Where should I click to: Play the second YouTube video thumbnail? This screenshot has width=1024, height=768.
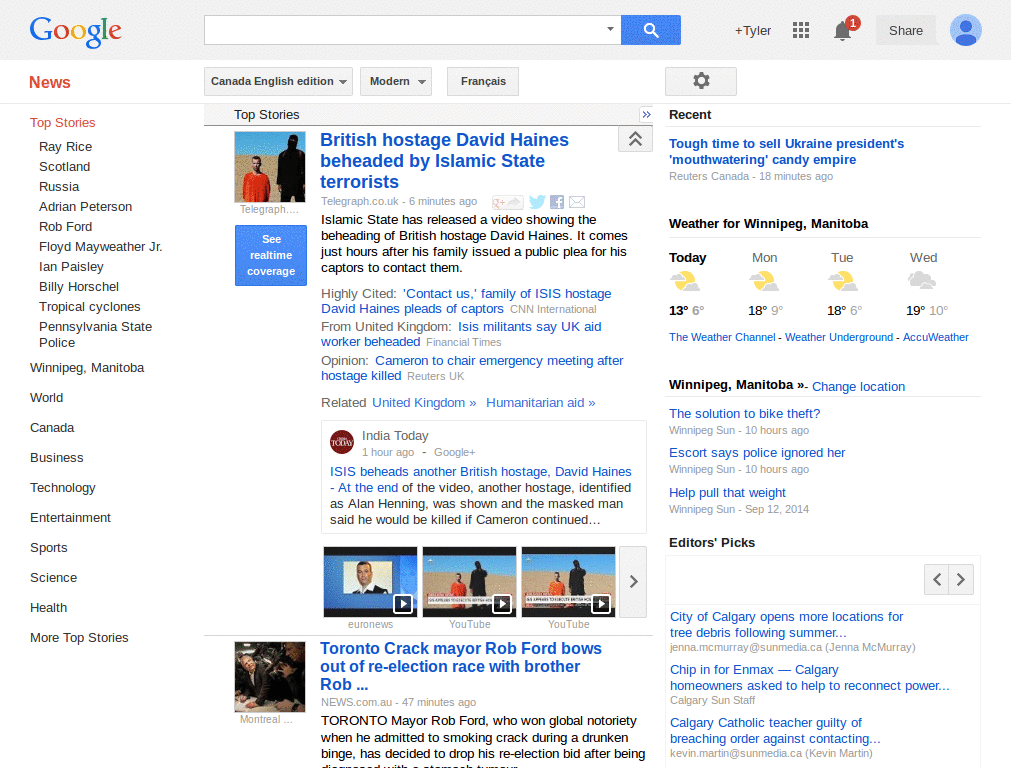point(568,582)
